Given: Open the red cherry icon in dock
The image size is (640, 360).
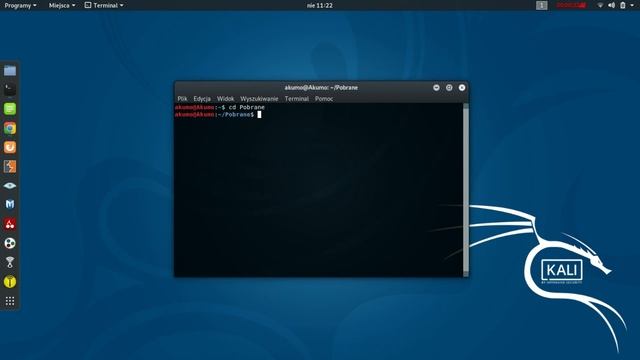Looking at the screenshot, I should pyautogui.click(x=10, y=224).
